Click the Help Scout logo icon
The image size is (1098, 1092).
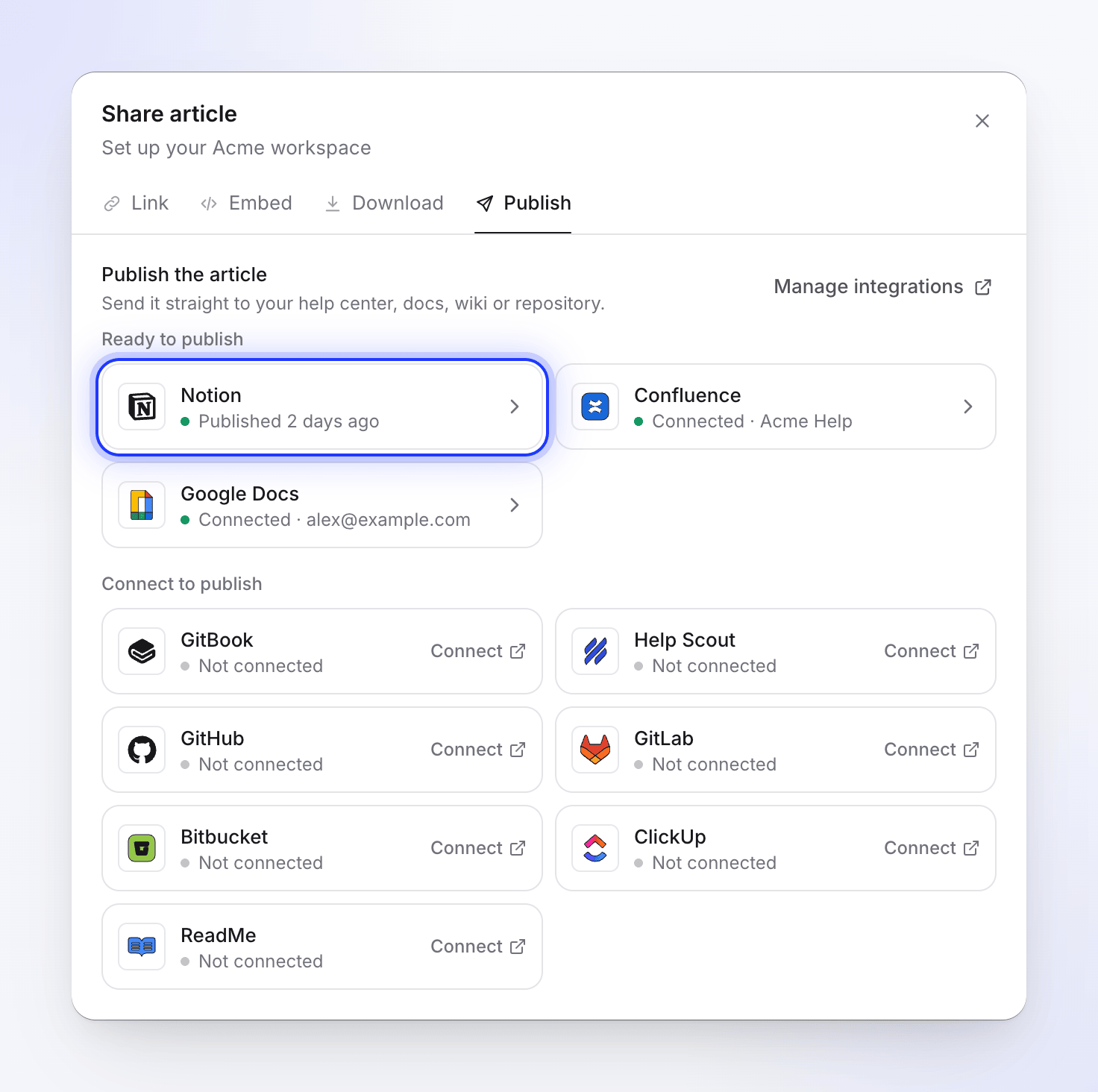click(595, 651)
